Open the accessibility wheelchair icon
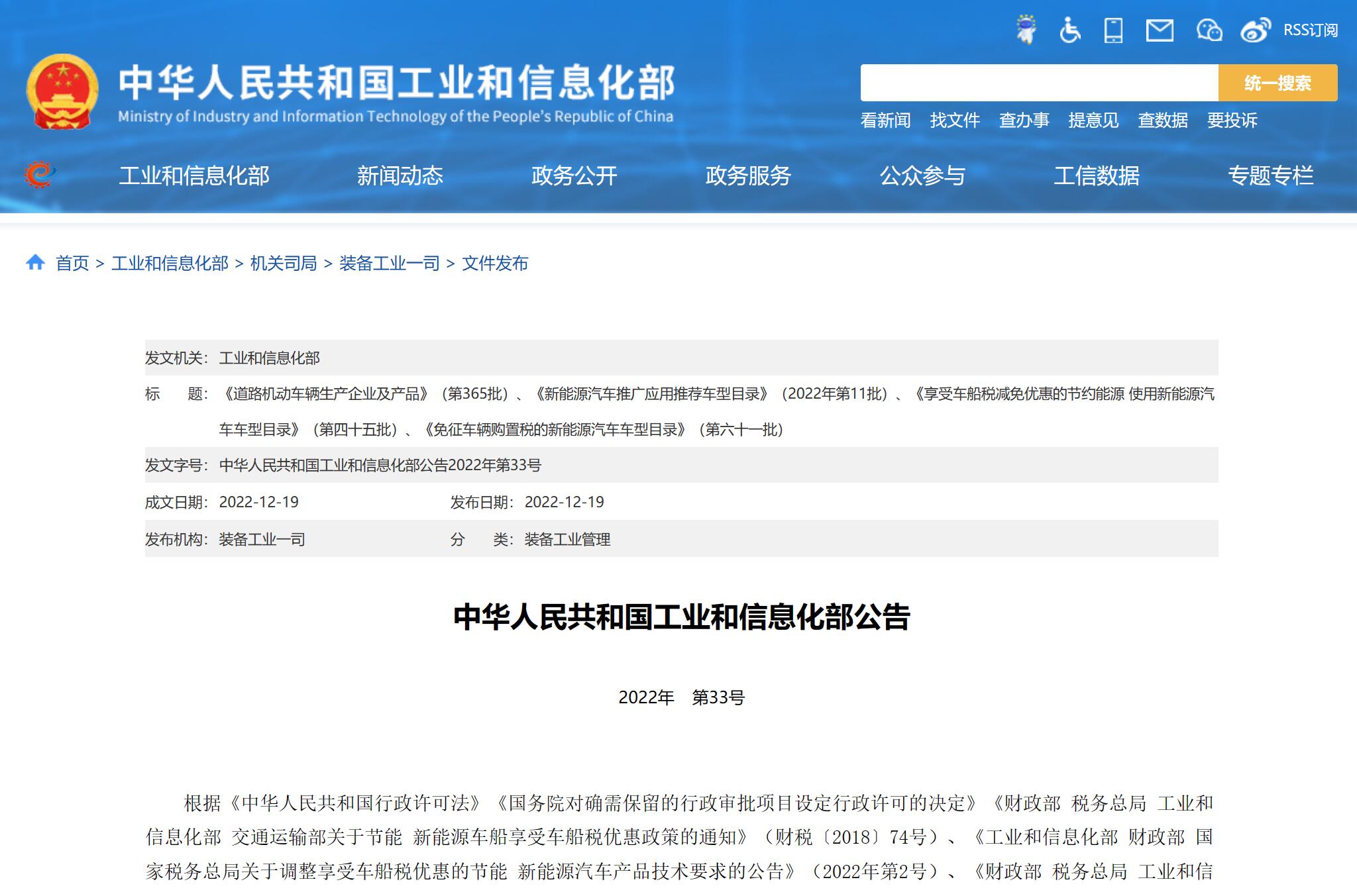This screenshot has width=1357, height=896. point(1069,30)
